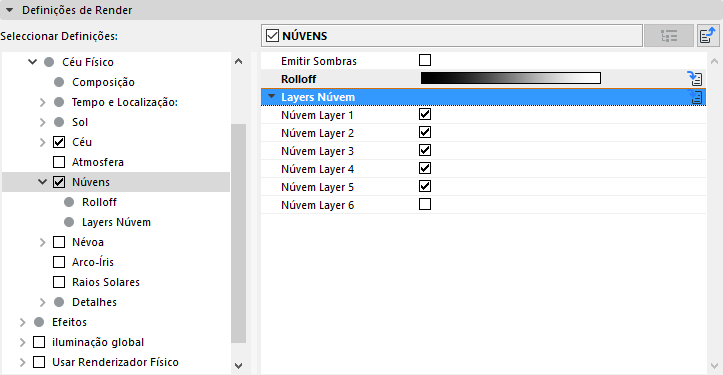Open Rolloff parameter options icon
The height and width of the screenshot is (375, 723).
click(695, 78)
